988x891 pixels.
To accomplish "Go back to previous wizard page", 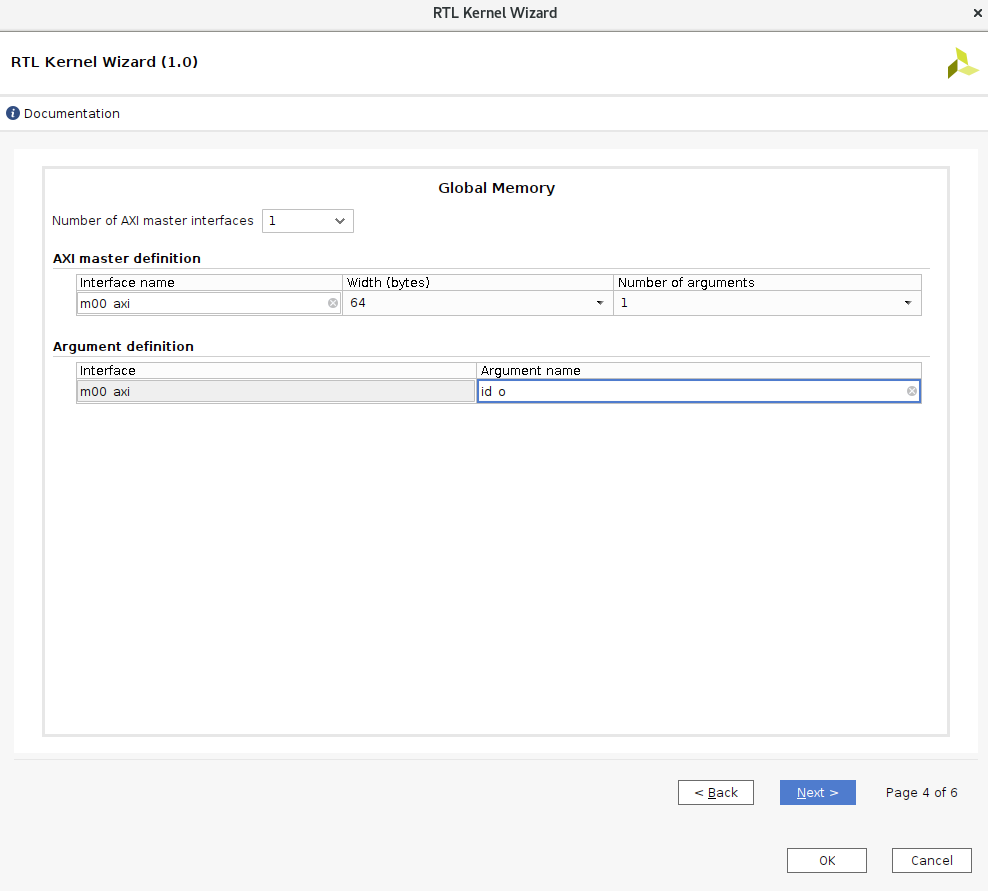I will click(x=716, y=792).
